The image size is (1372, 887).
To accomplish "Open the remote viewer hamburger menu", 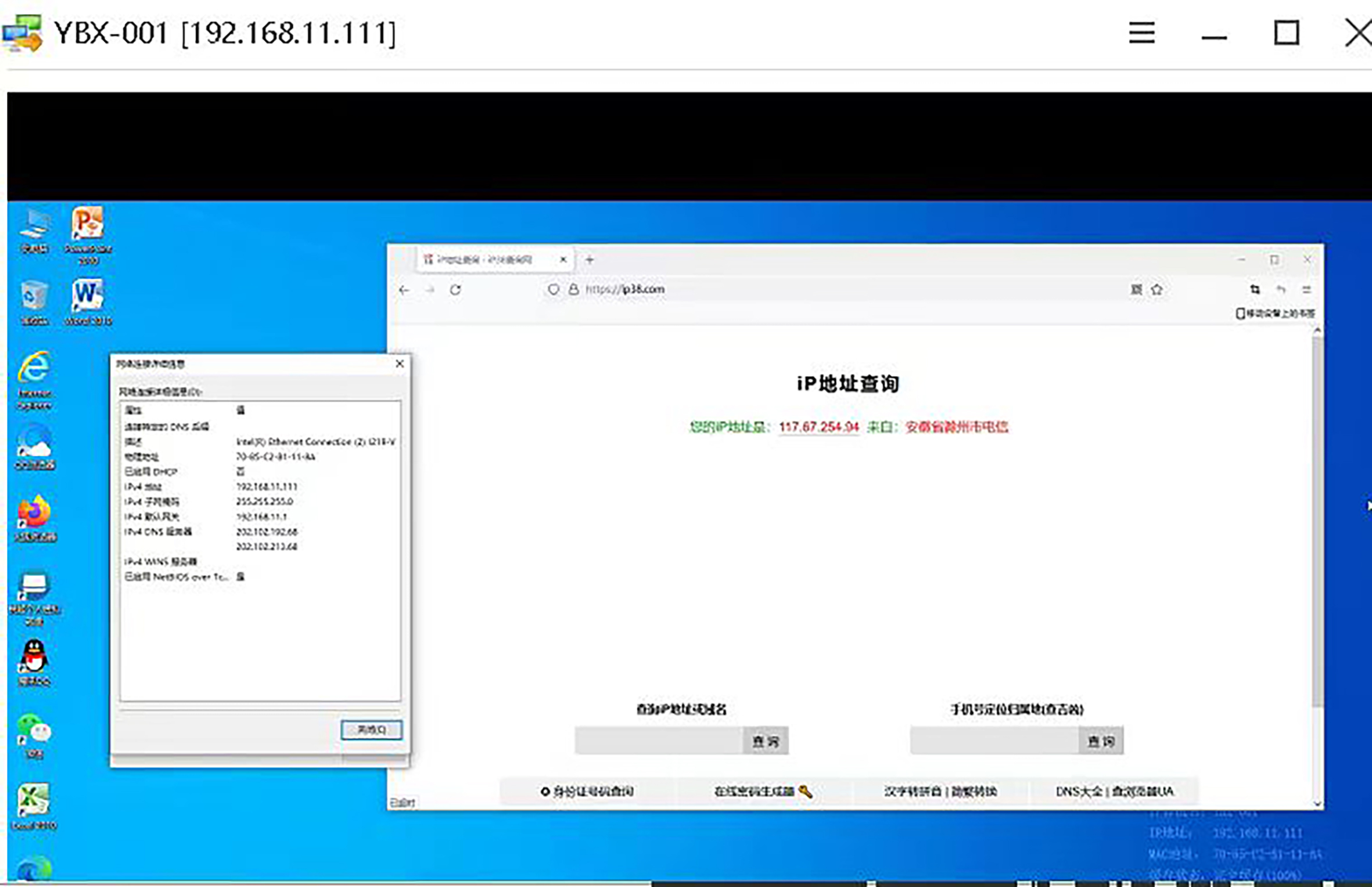I will [1141, 33].
